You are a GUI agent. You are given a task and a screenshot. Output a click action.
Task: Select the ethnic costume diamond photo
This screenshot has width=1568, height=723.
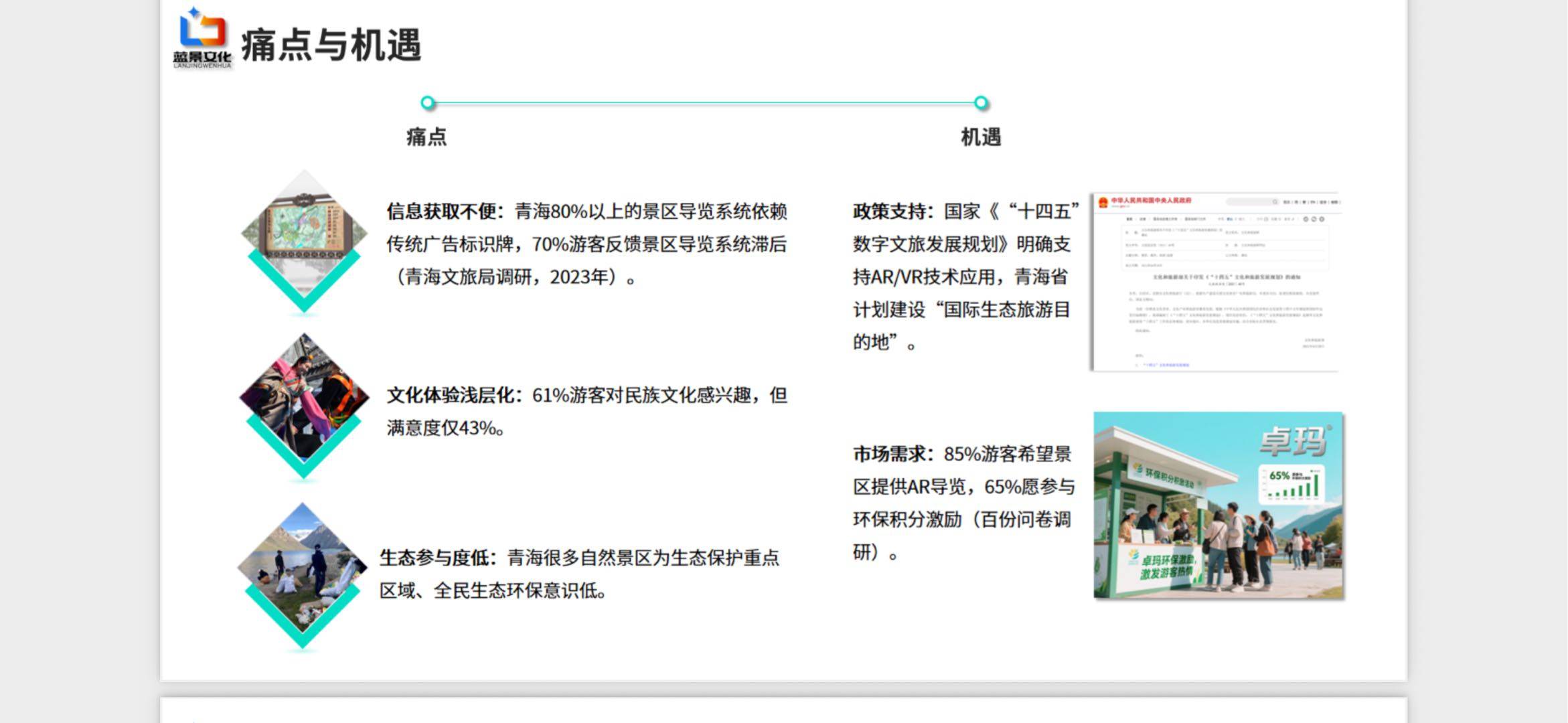click(x=305, y=397)
